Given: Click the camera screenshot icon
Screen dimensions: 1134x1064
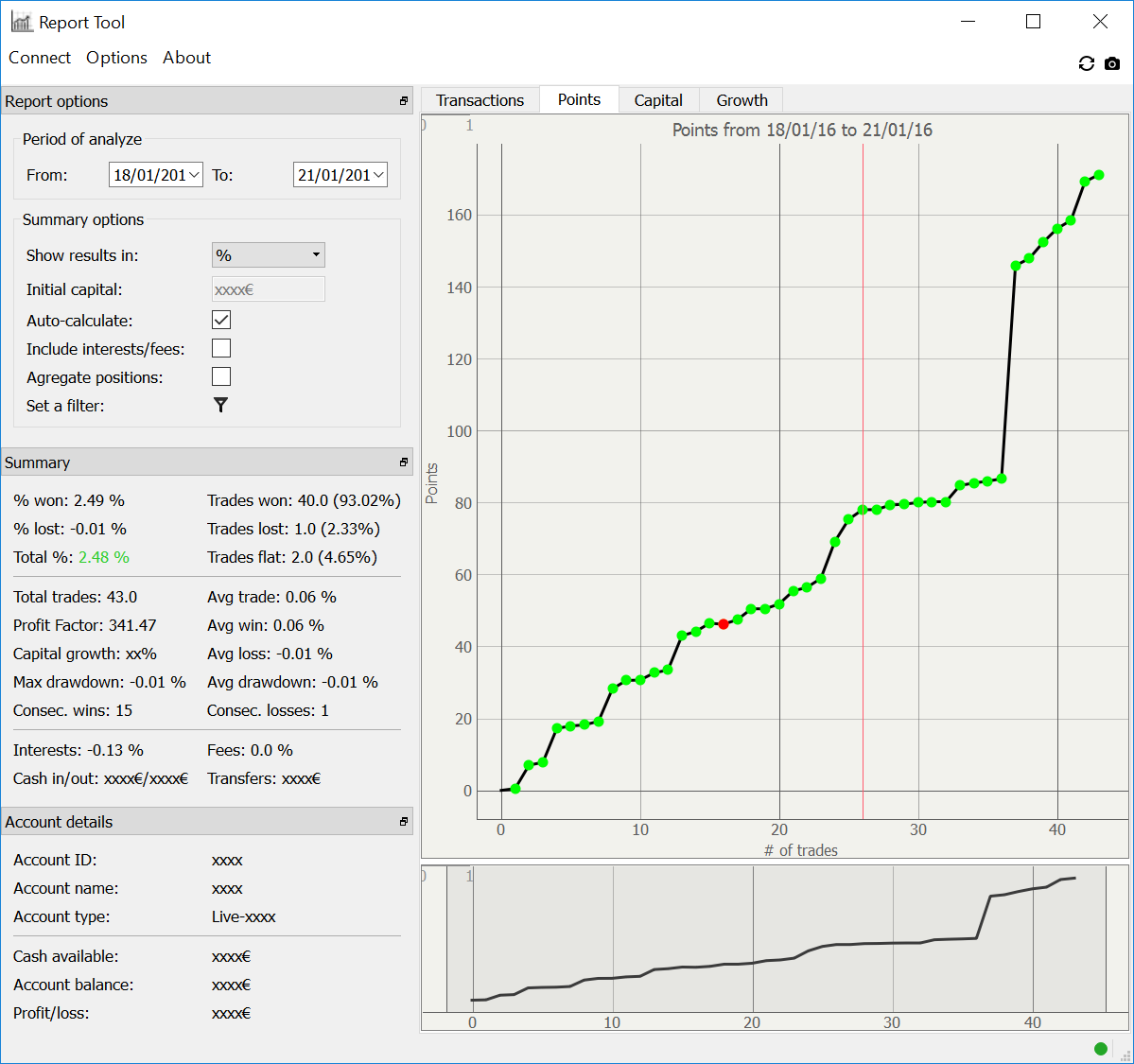Looking at the screenshot, I should click(1112, 63).
